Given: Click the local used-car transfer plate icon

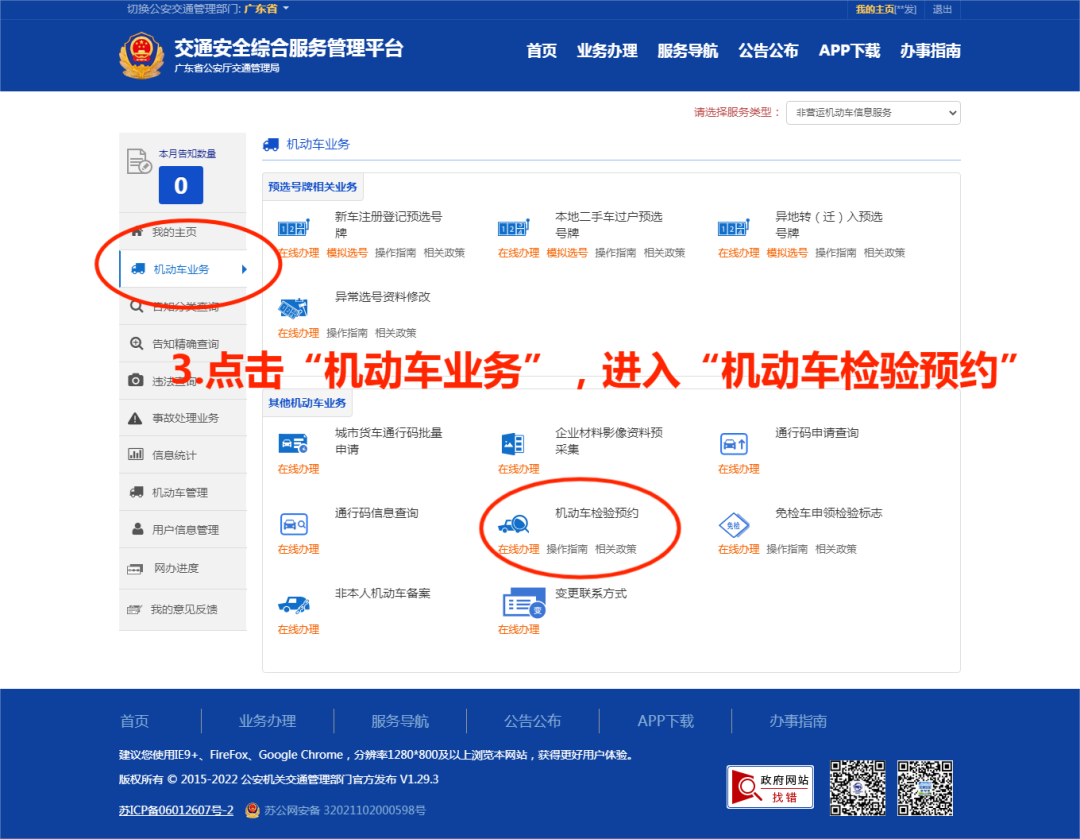Looking at the screenshot, I should [x=514, y=227].
